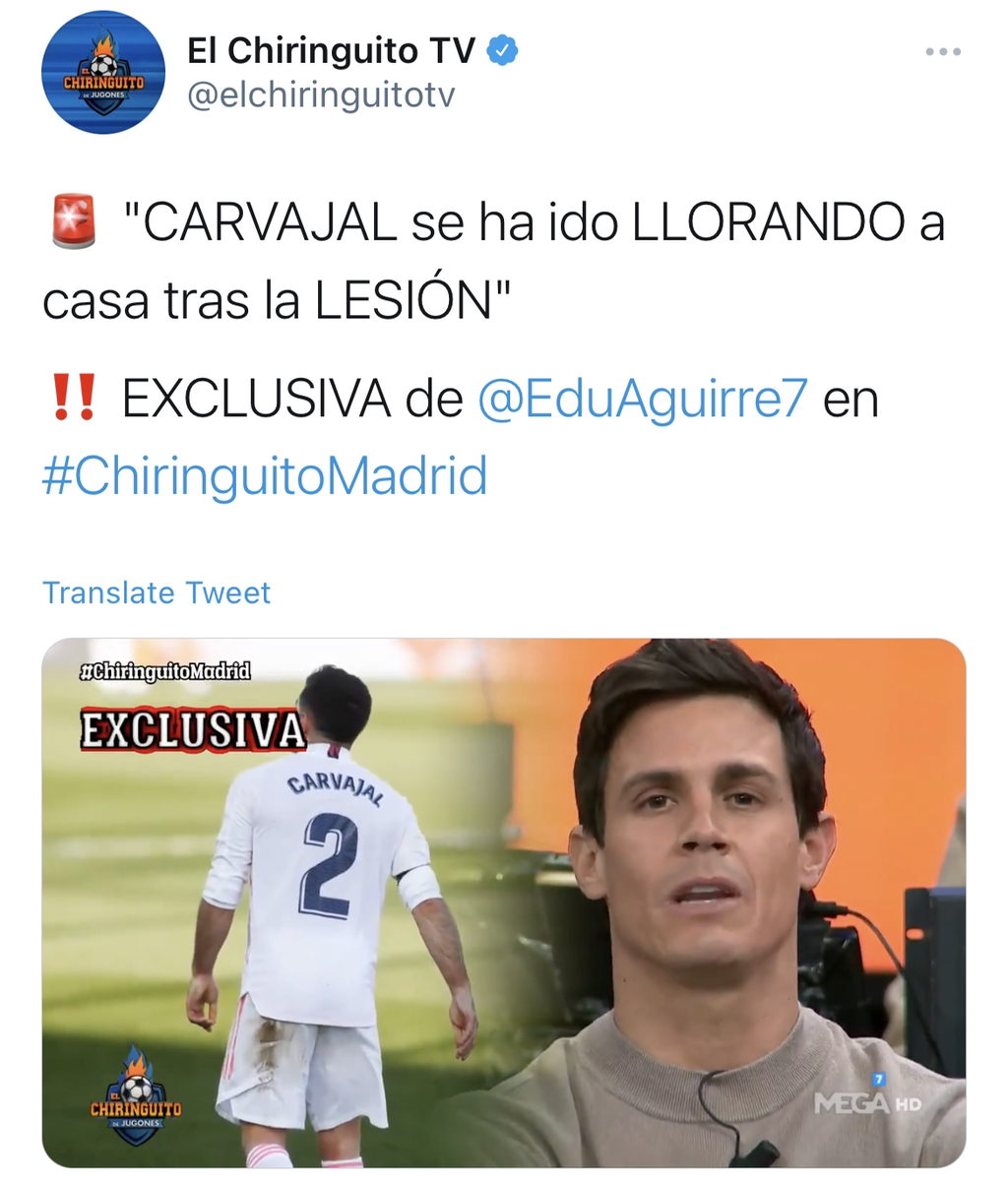Click the MEGA HD channel logo
The height and width of the screenshot is (1179, 1008).
(x=867, y=1097)
